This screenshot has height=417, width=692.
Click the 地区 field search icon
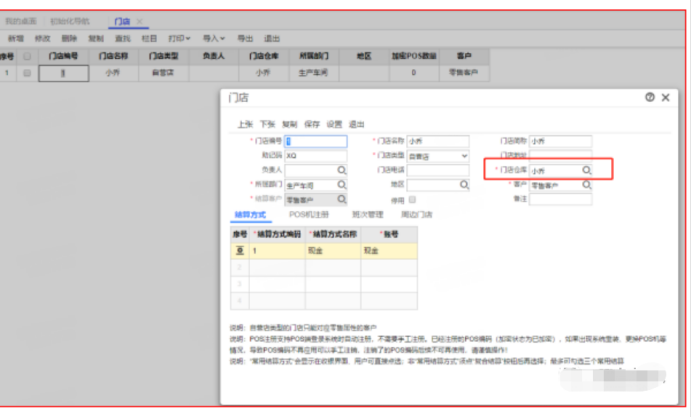(x=464, y=185)
